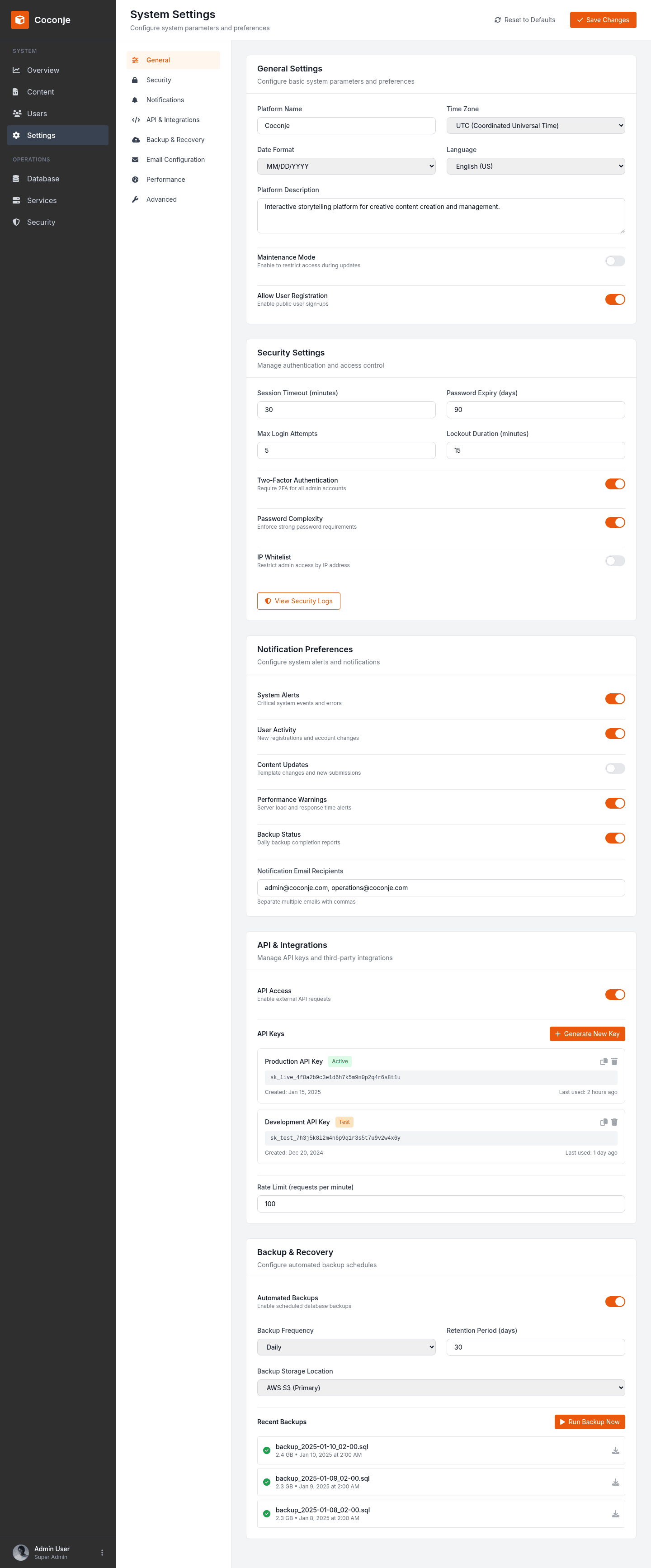Image resolution: width=651 pixels, height=1568 pixels.
Task: Open Settings in the sidebar
Action: pyautogui.click(x=58, y=135)
